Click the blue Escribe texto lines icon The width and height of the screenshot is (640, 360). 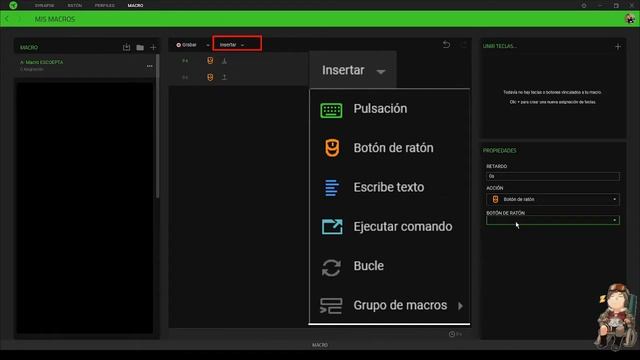pyautogui.click(x=331, y=188)
